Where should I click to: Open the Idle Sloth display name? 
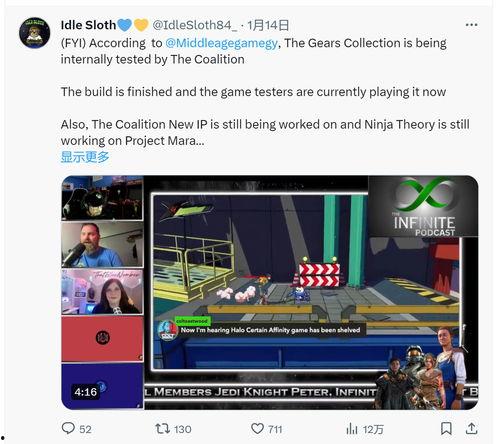point(88,25)
